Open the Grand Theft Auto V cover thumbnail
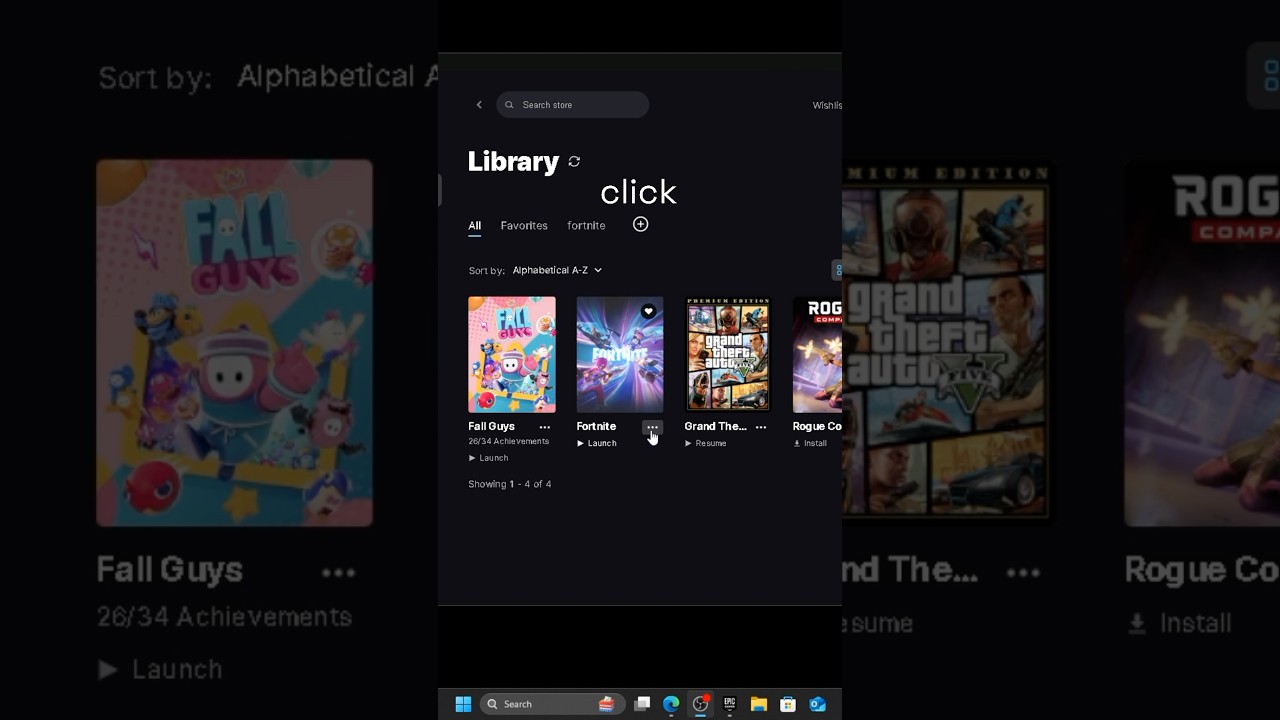Viewport: 1280px width, 720px height. 728,354
